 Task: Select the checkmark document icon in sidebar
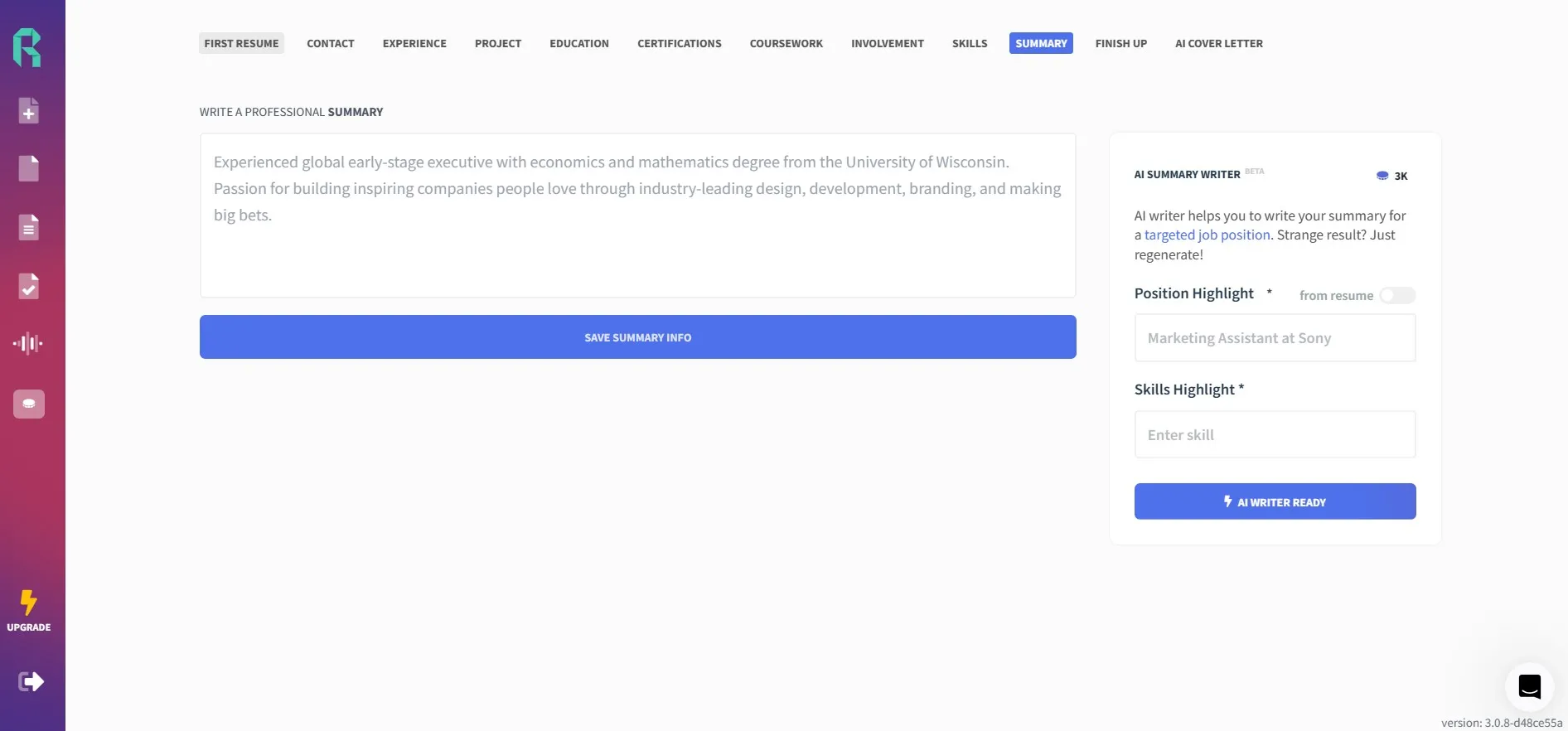(x=30, y=286)
